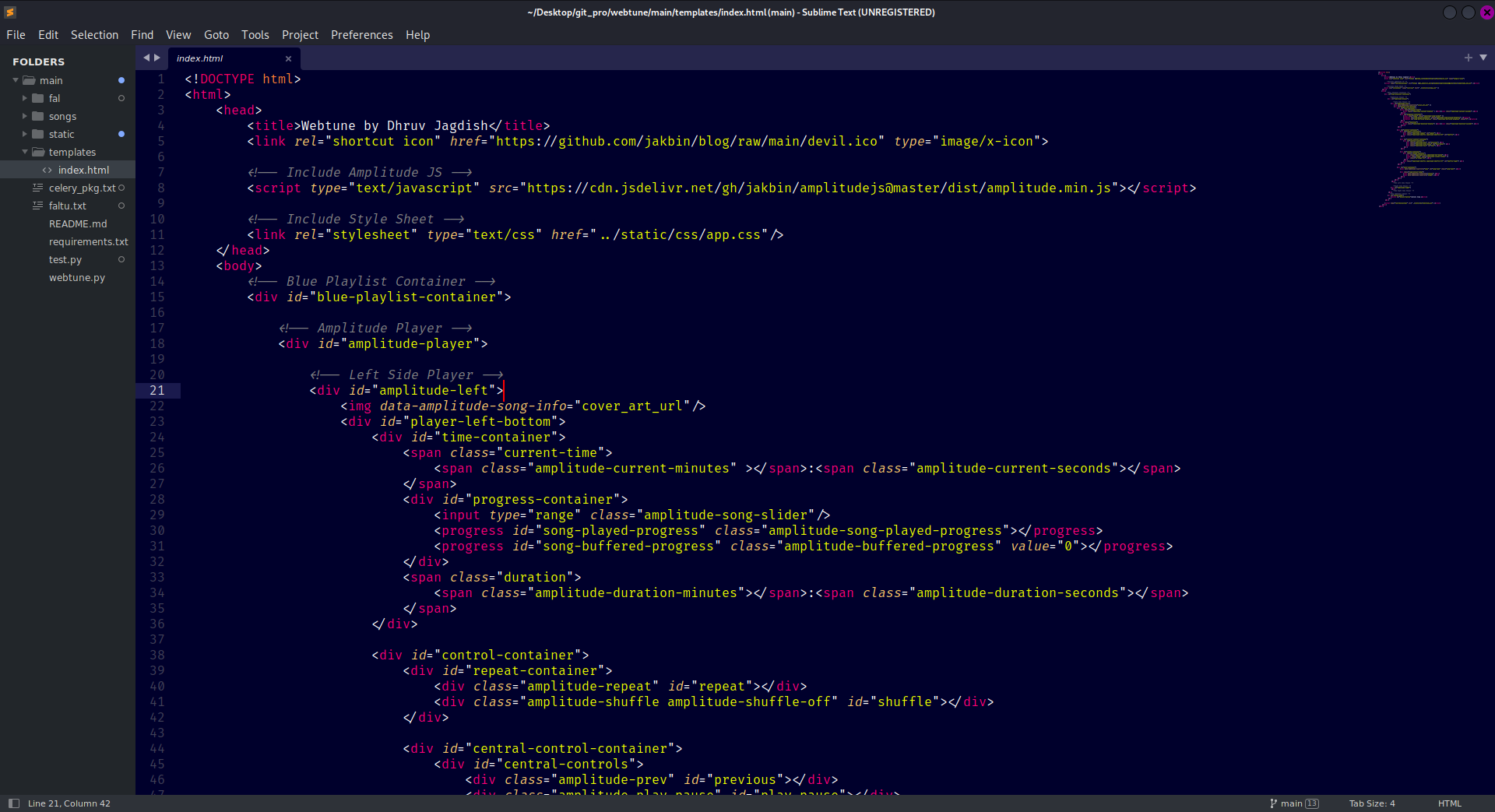This screenshot has width=1495, height=812.
Task: Open the Edit menu
Action: coord(48,35)
